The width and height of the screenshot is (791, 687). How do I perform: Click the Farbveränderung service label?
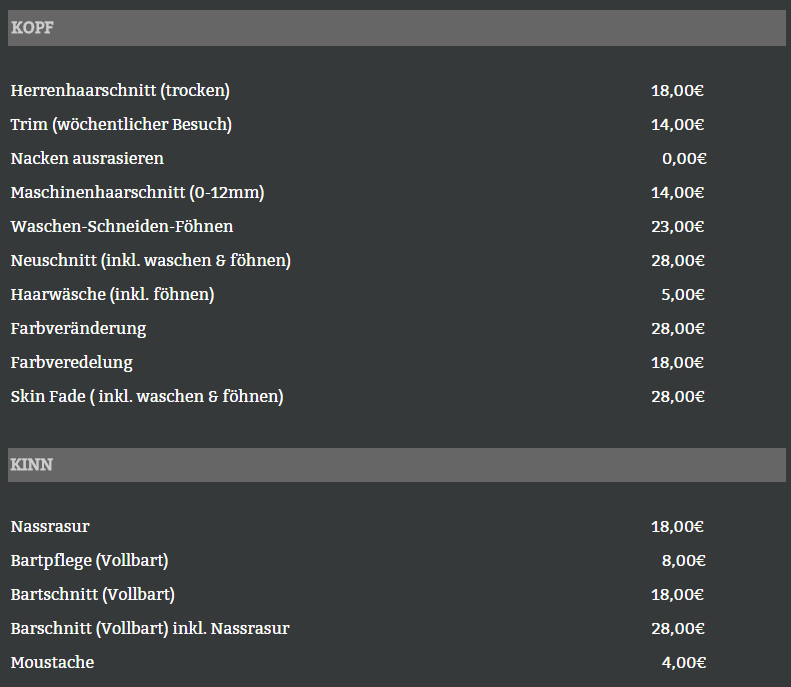point(78,329)
